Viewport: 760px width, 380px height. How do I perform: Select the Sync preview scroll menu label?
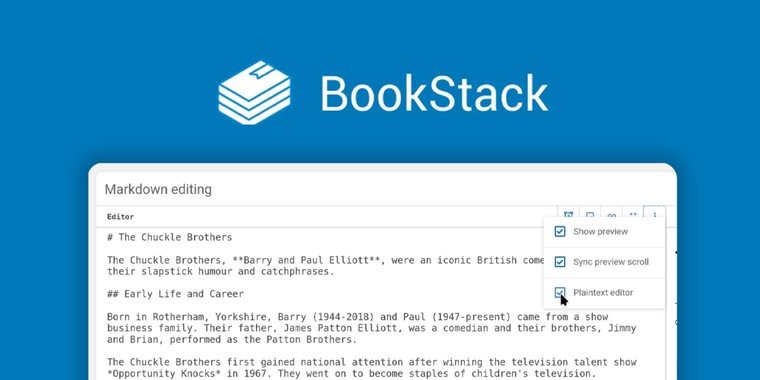click(611, 262)
